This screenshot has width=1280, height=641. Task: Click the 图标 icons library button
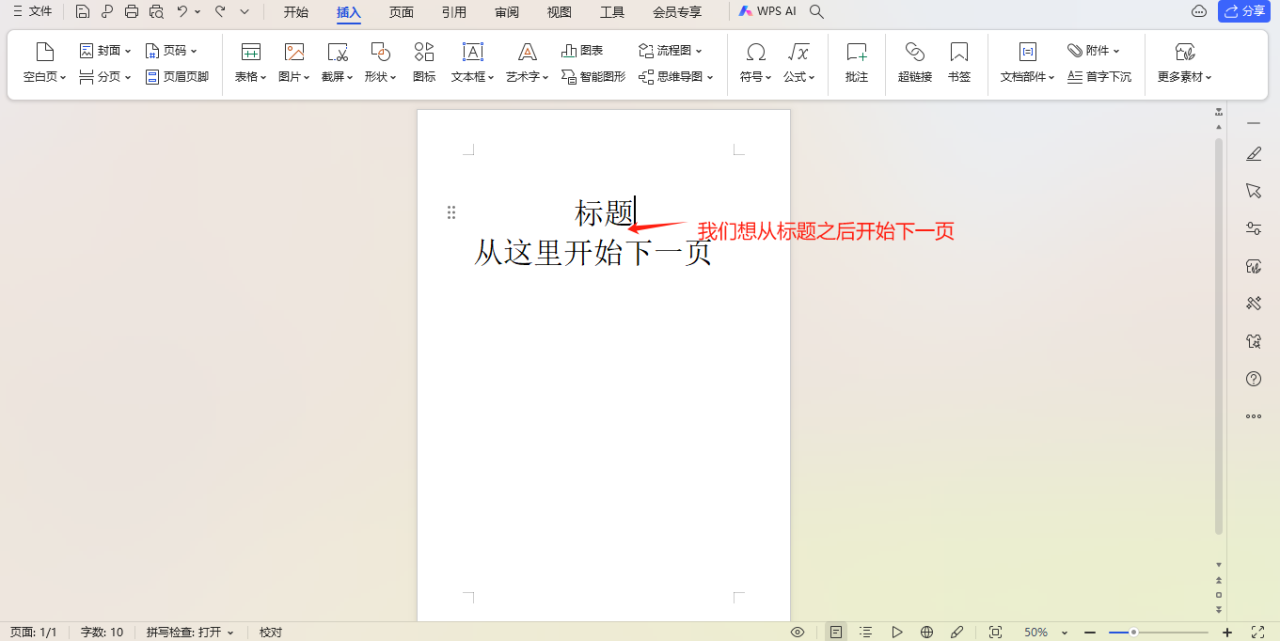pyautogui.click(x=424, y=62)
